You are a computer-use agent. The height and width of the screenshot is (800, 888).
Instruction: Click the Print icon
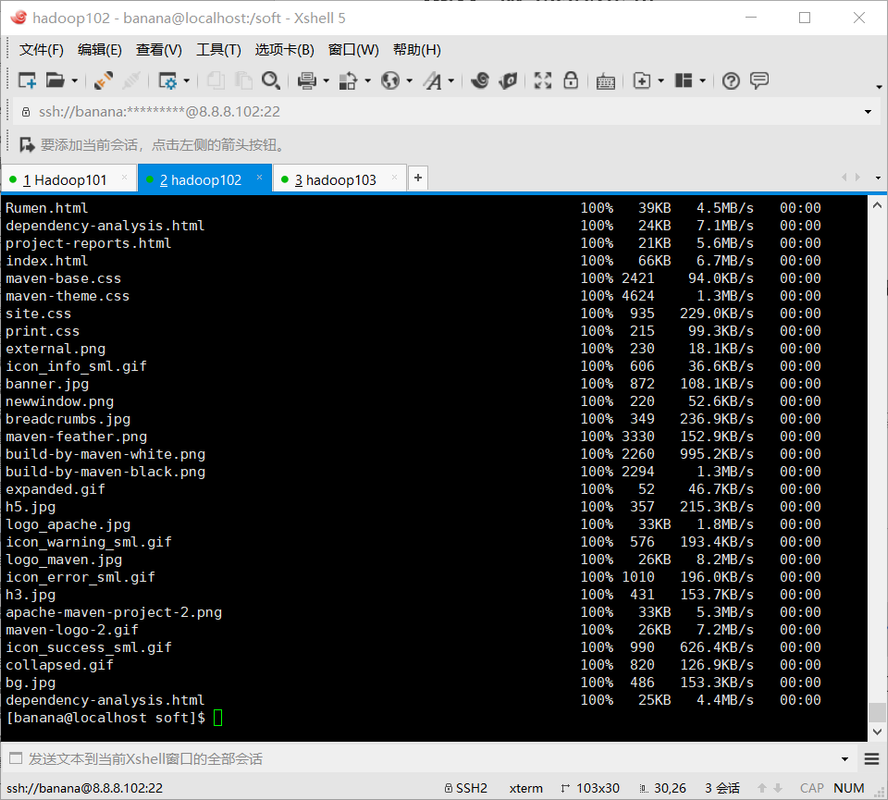point(306,81)
